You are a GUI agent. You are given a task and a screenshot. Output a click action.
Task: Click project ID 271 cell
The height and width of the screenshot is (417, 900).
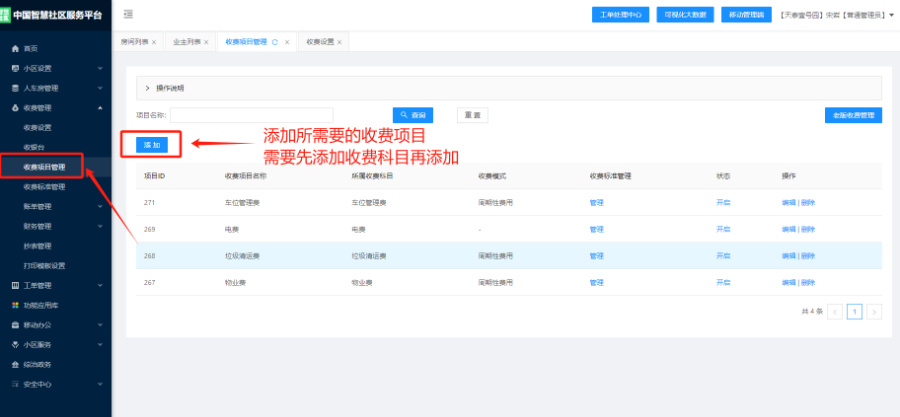149,202
